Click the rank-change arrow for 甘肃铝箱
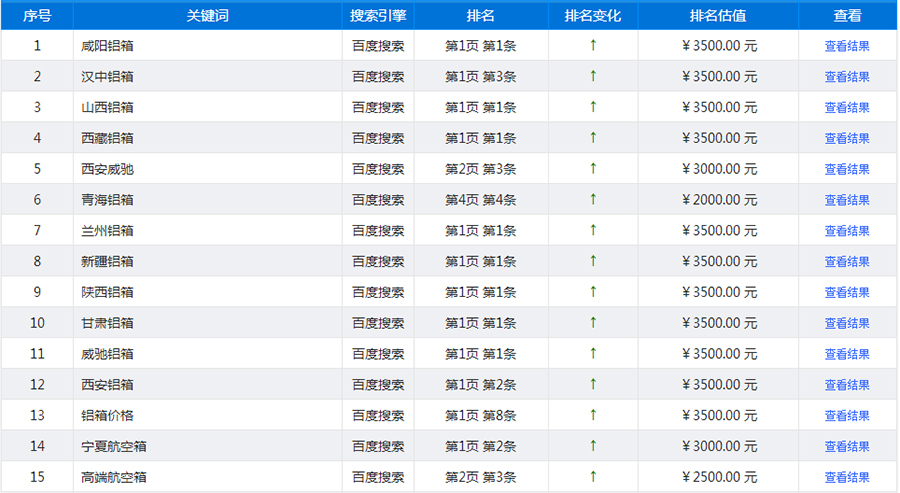This screenshot has width=900, height=493. coord(593,323)
